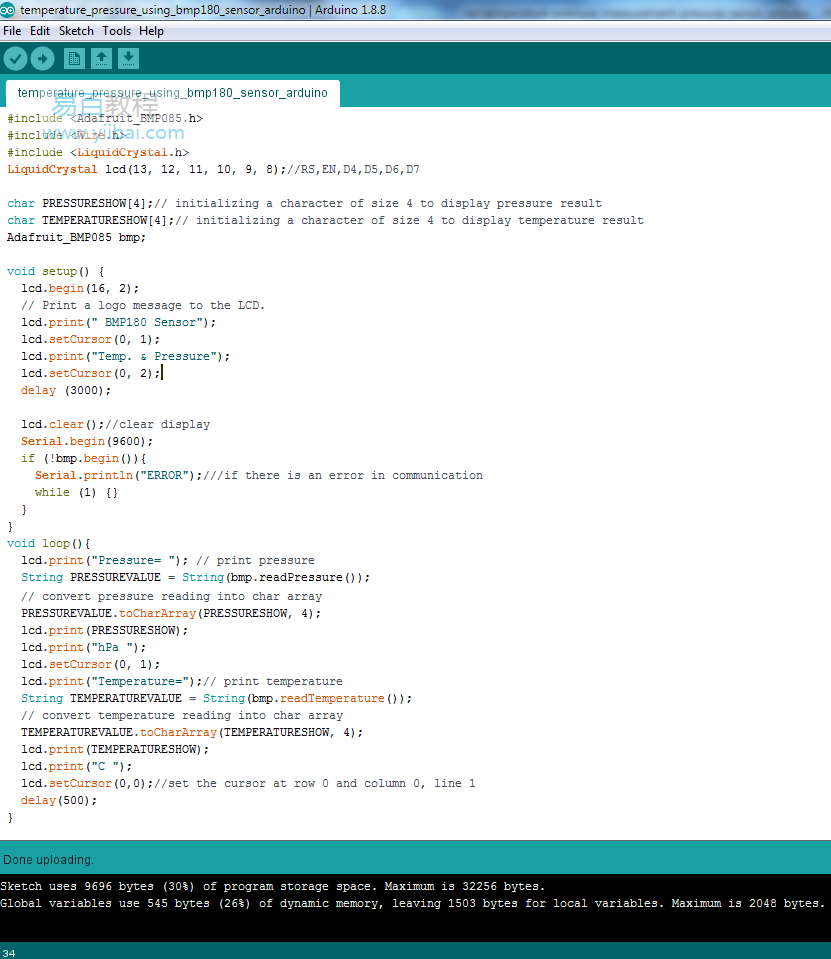The image size is (831, 959).
Task: Open the Sketch menu
Action: (76, 31)
